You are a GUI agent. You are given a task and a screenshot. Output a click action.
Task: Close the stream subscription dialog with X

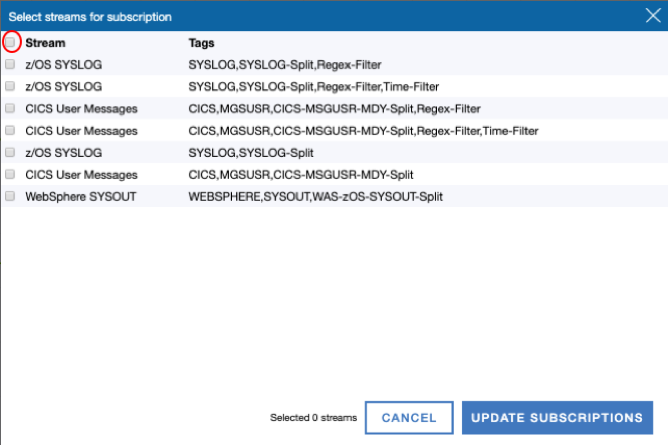pos(652,16)
